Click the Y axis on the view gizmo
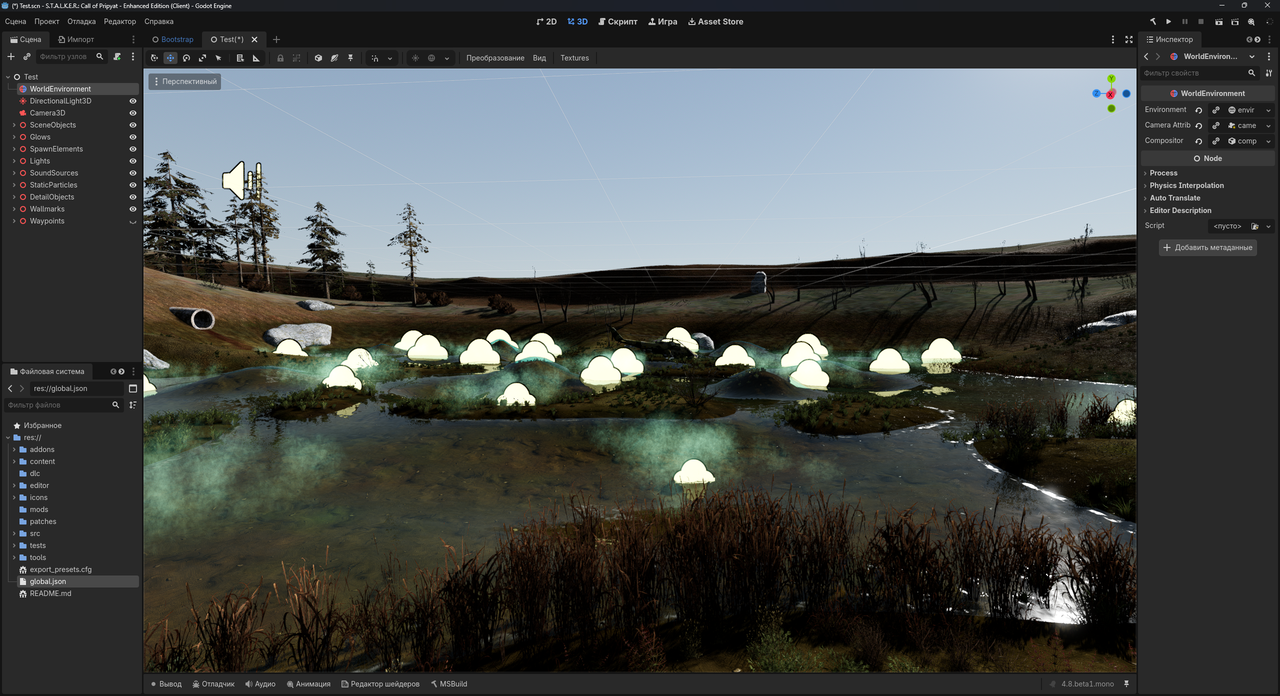 tap(1111, 79)
